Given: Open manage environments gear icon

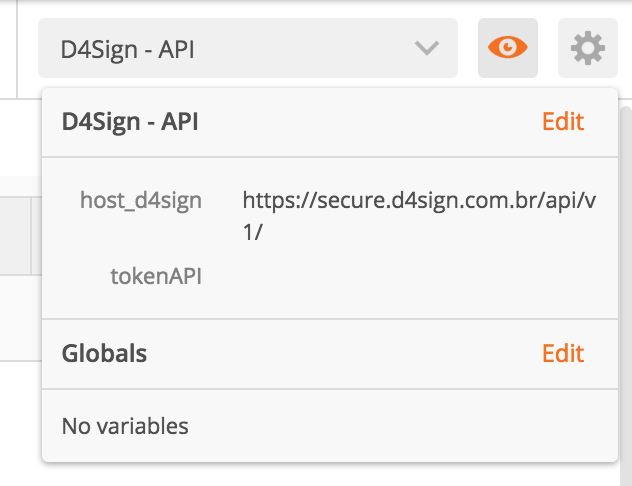Looking at the screenshot, I should pos(588,48).
